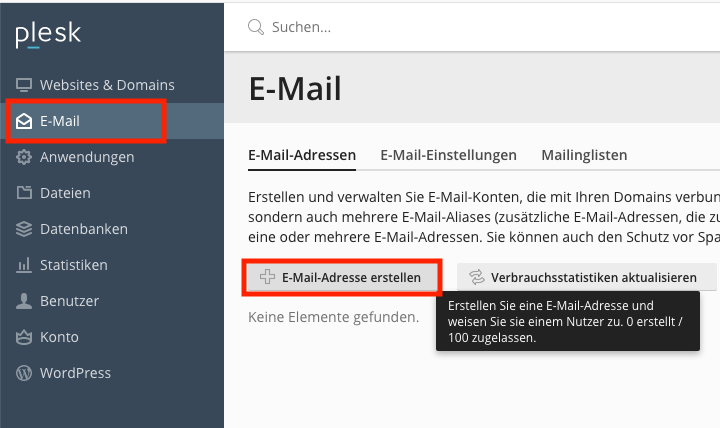720x428 pixels.
Task: Click the plus icon on E-Mail-Adresse erstellen
Action: [267, 277]
